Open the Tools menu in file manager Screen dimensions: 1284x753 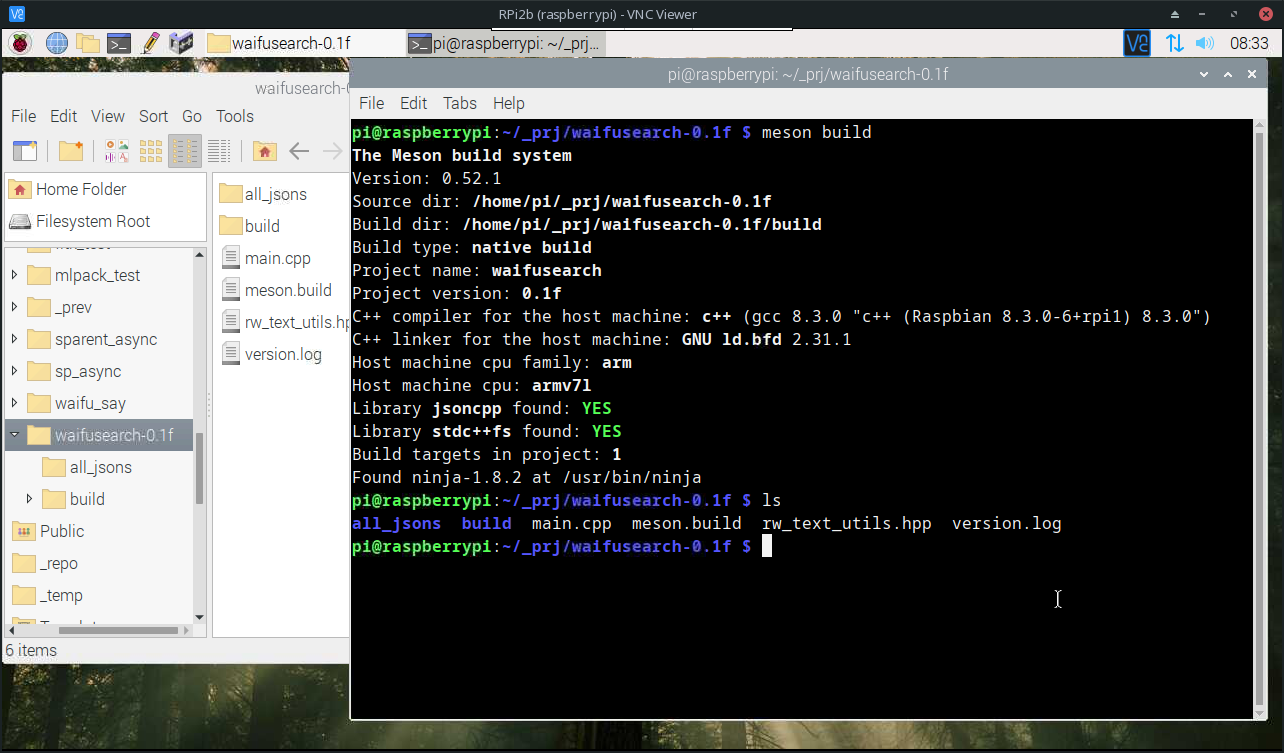pyautogui.click(x=235, y=116)
